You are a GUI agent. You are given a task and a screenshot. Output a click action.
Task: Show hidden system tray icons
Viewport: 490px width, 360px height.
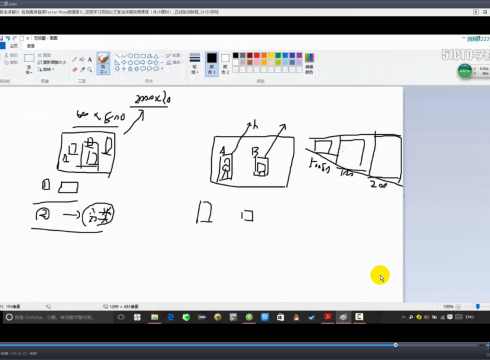click(403, 317)
